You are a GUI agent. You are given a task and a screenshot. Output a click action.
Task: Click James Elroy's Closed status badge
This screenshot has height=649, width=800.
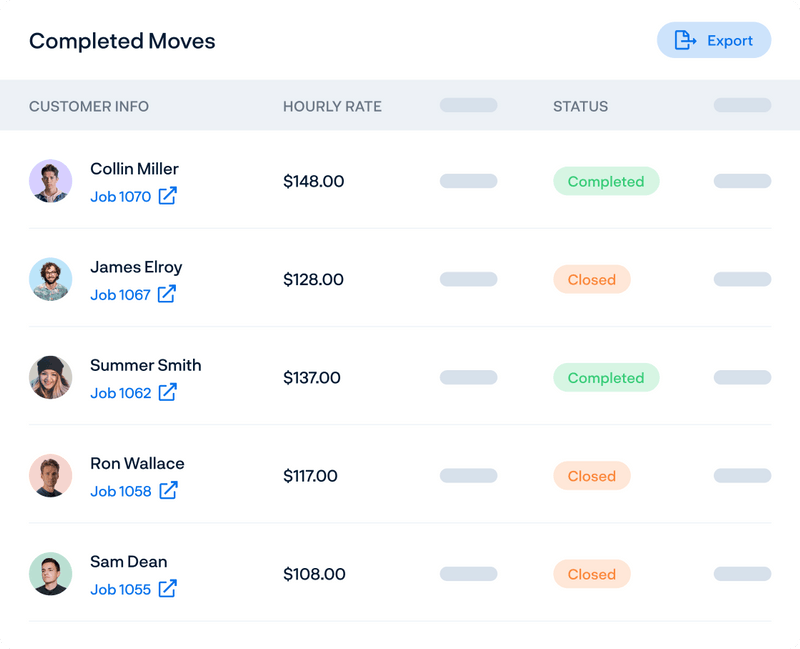pyautogui.click(x=591, y=279)
